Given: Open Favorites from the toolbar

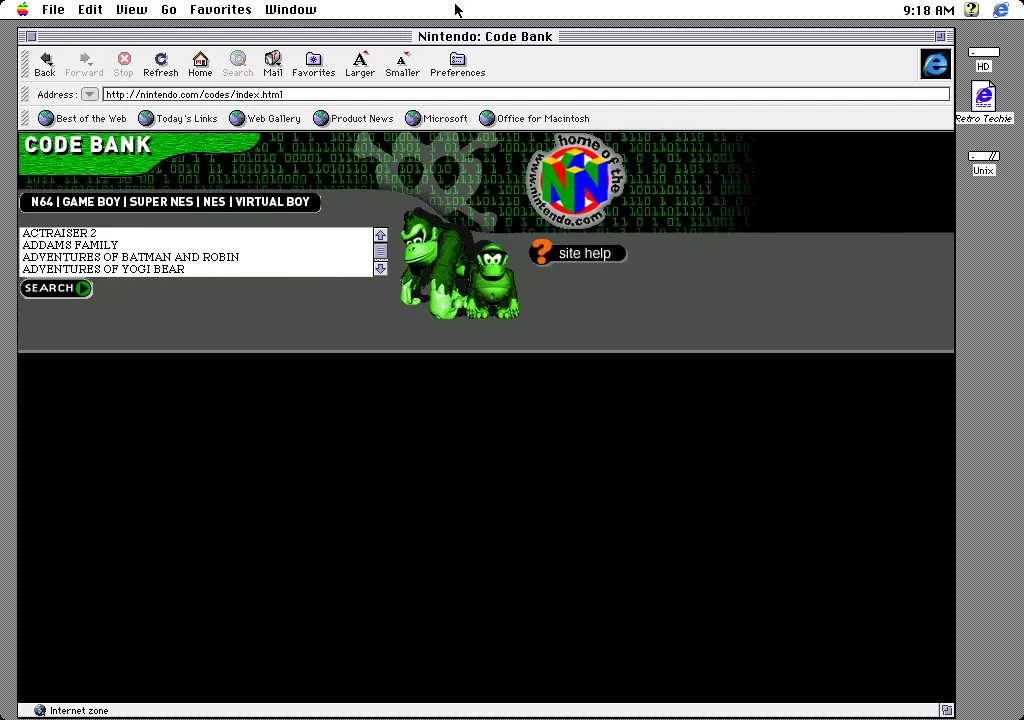Looking at the screenshot, I should [x=313, y=64].
